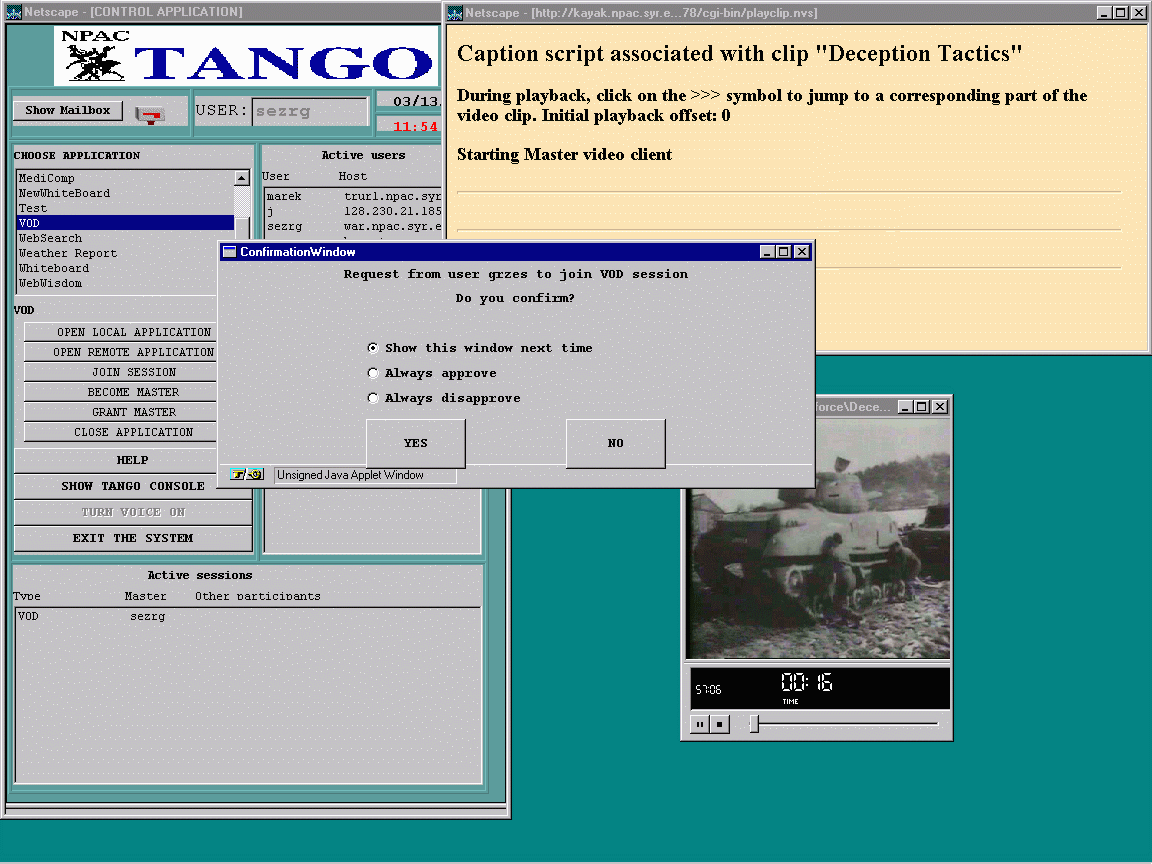The width and height of the screenshot is (1152, 864).
Task: Minimize the video player window
Action: pyautogui.click(x=905, y=407)
